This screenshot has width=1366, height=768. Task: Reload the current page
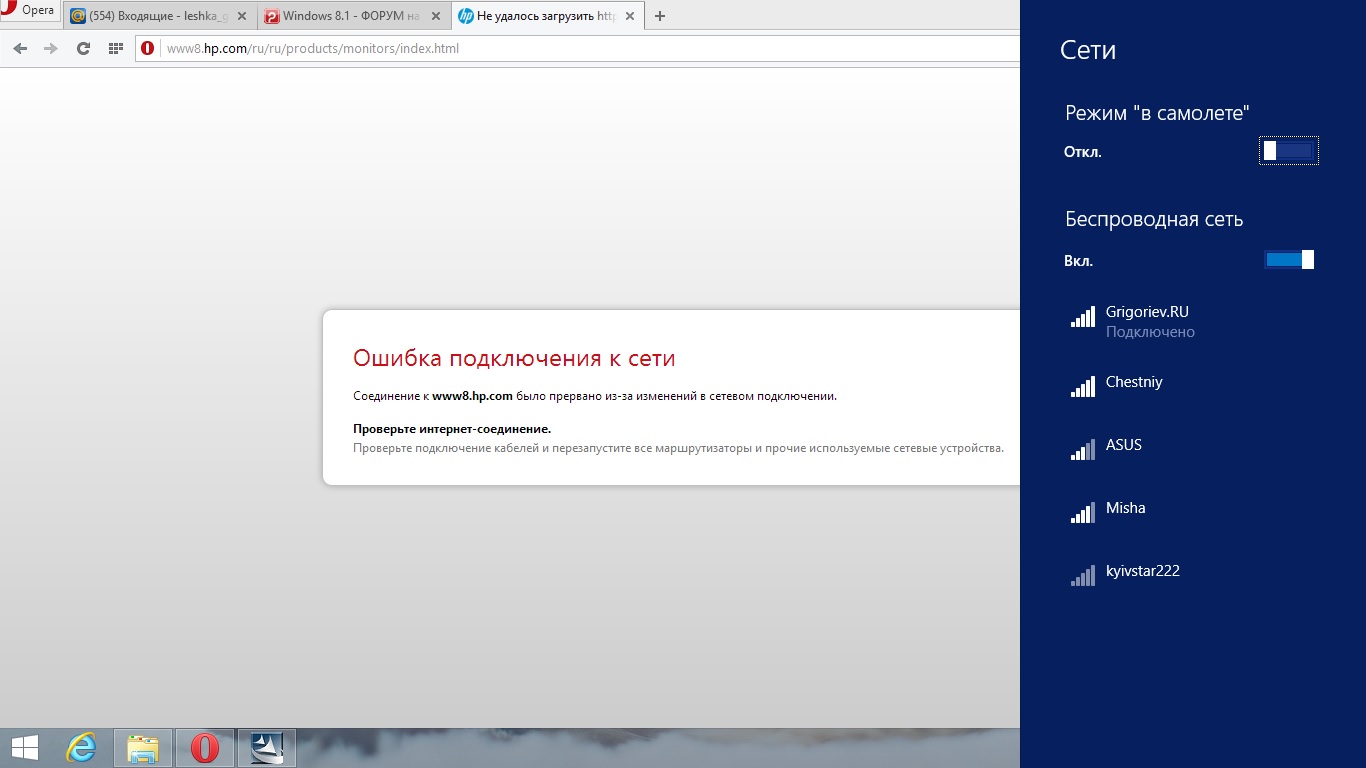point(83,48)
